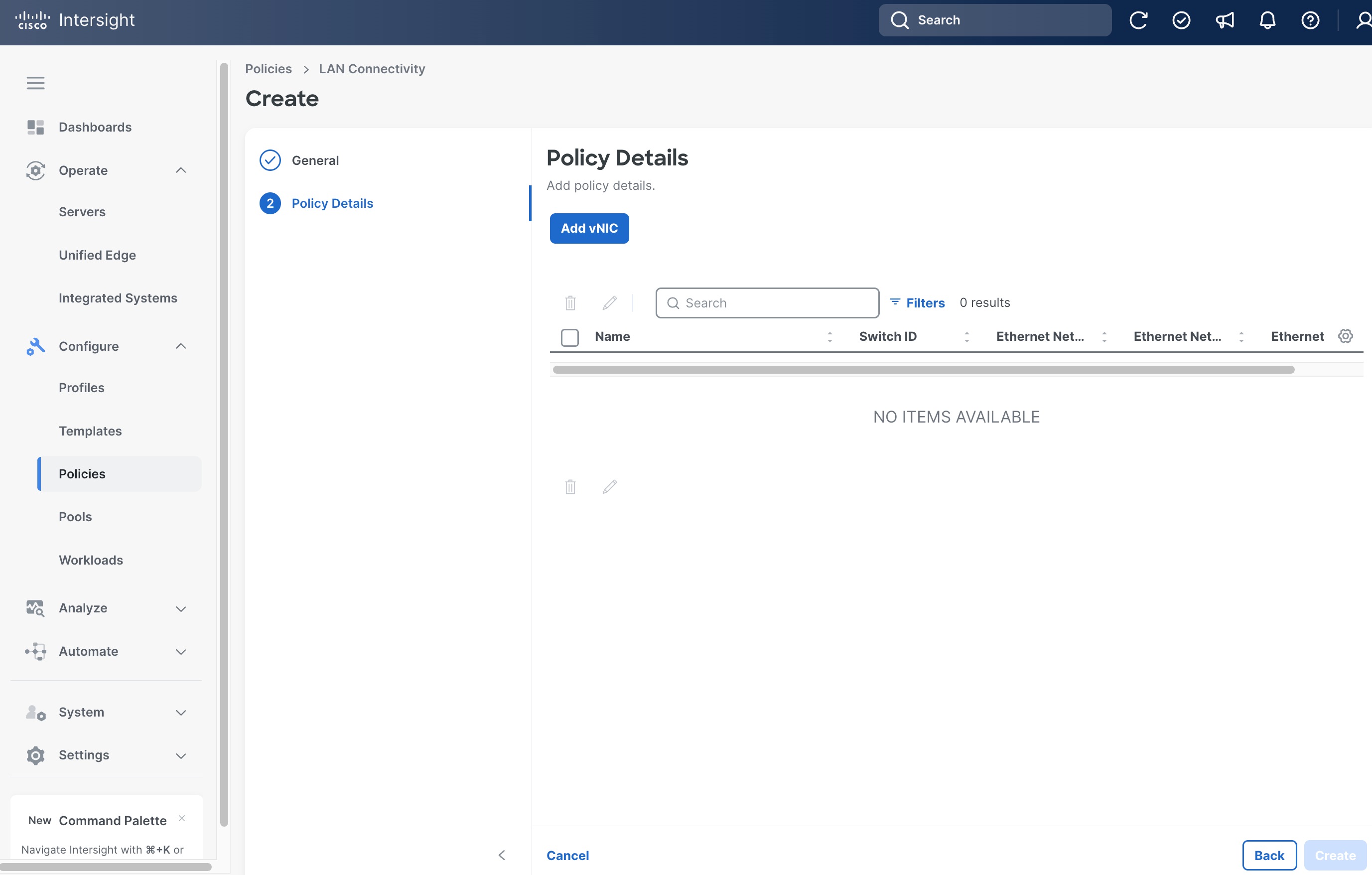Viewport: 1372px width, 875px height.
Task: Open the notifications bell
Action: [x=1267, y=20]
